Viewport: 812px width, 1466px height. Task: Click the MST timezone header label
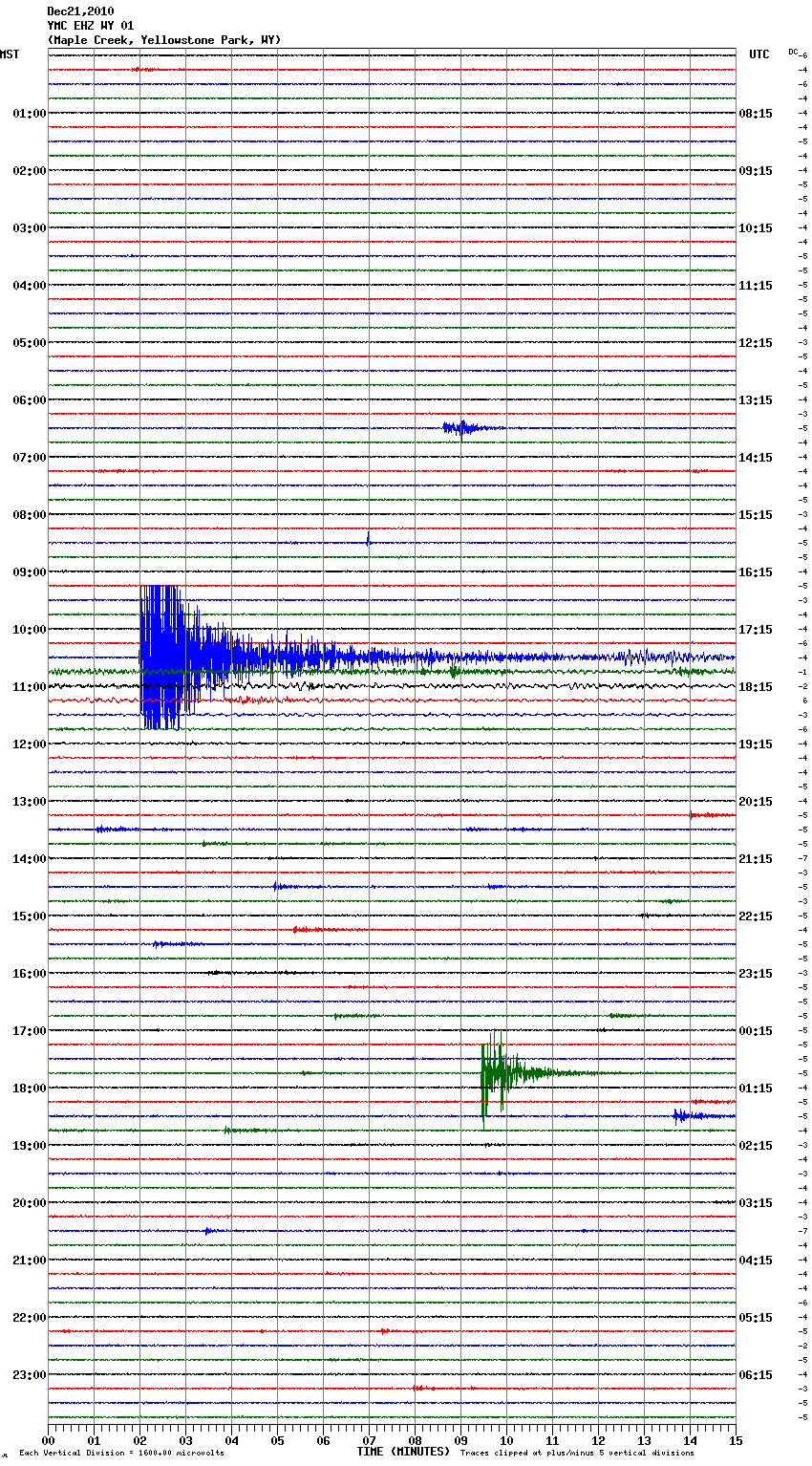click(x=10, y=54)
